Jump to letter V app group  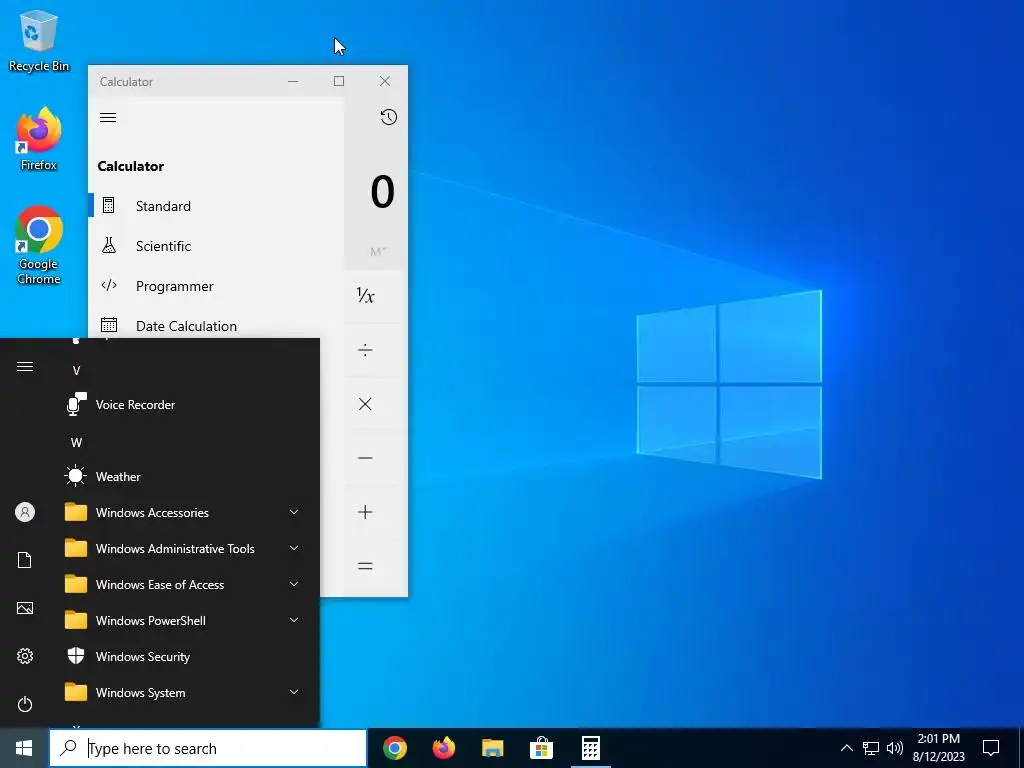[76, 370]
